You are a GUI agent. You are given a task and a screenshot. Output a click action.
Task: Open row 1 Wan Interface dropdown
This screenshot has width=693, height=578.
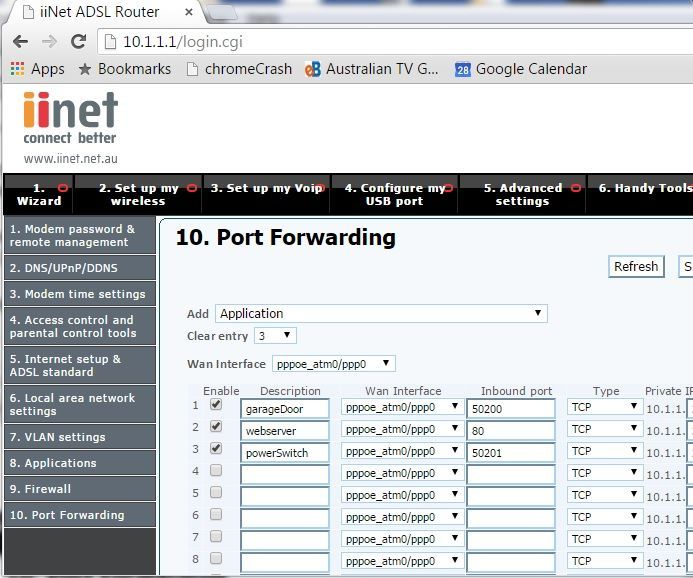(402, 407)
